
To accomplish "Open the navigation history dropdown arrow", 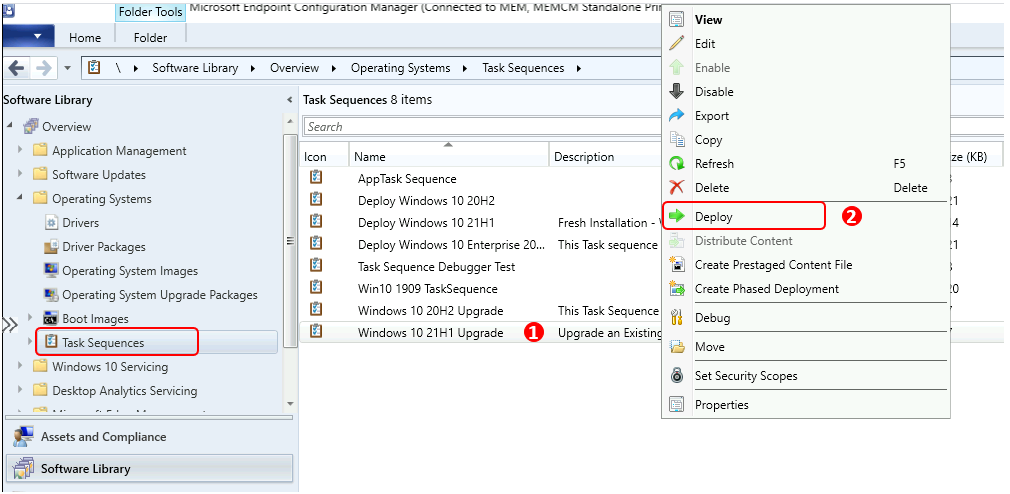I will click(68, 68).
